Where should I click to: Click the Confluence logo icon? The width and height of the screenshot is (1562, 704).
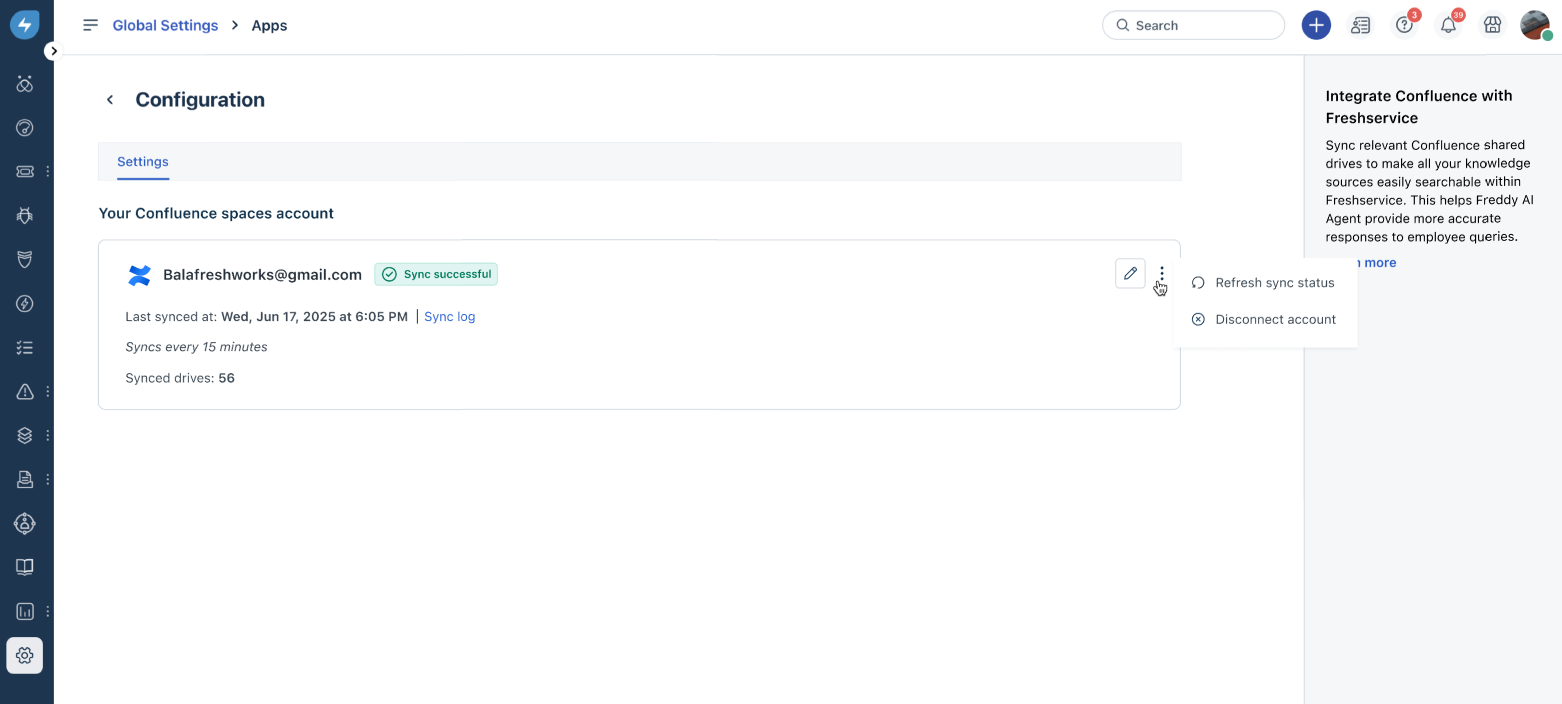tap(140, 275)
